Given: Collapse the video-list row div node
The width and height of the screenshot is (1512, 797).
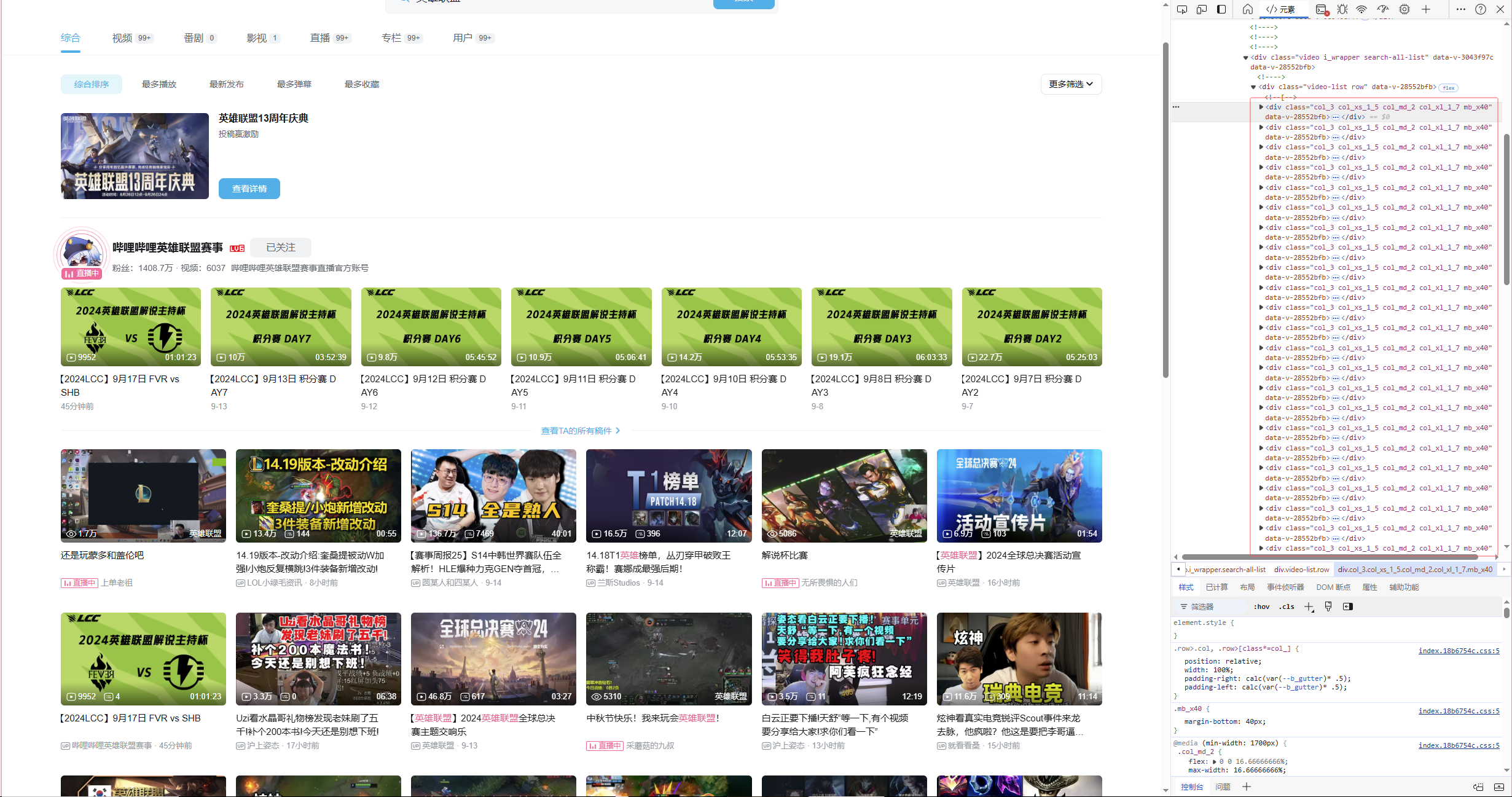Looking at the screenshot, I should 1253,87.
